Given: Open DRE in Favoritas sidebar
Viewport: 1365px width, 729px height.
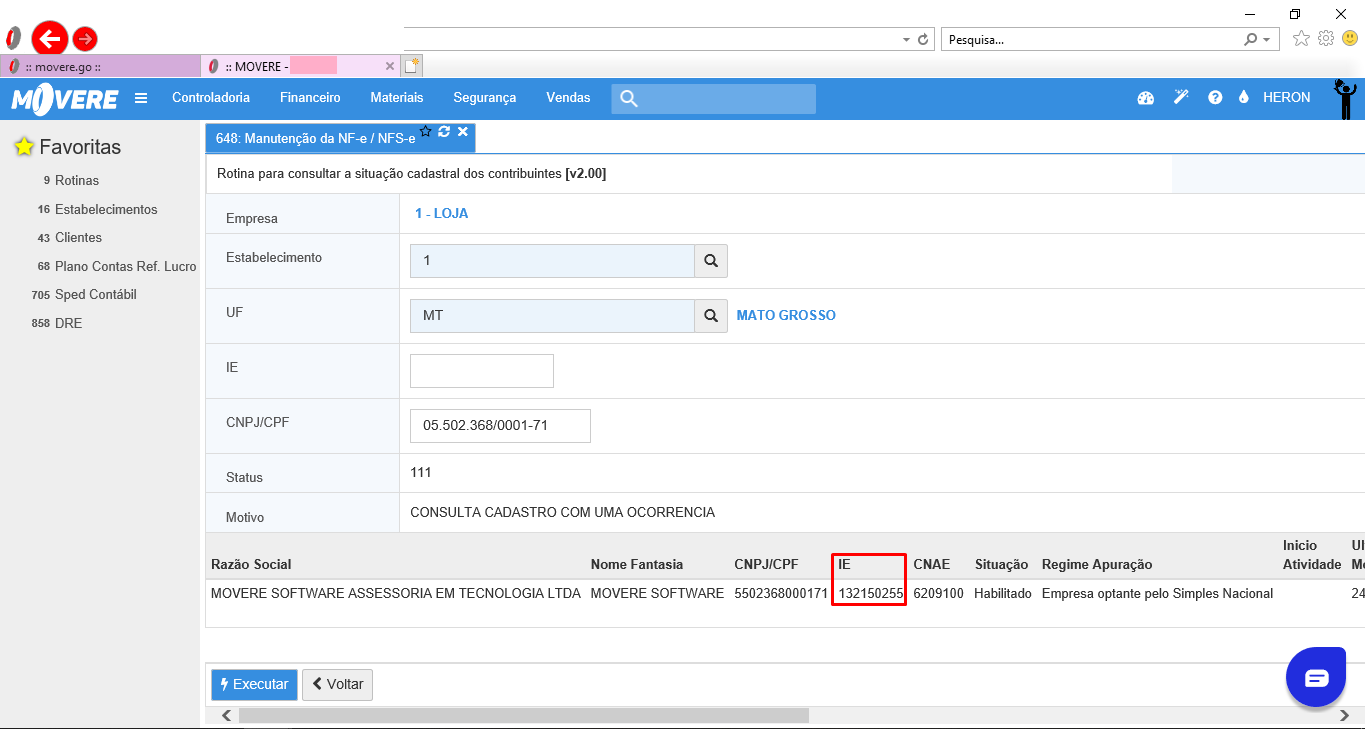Looking at the screenshot, I should click(x=69, y=324).
